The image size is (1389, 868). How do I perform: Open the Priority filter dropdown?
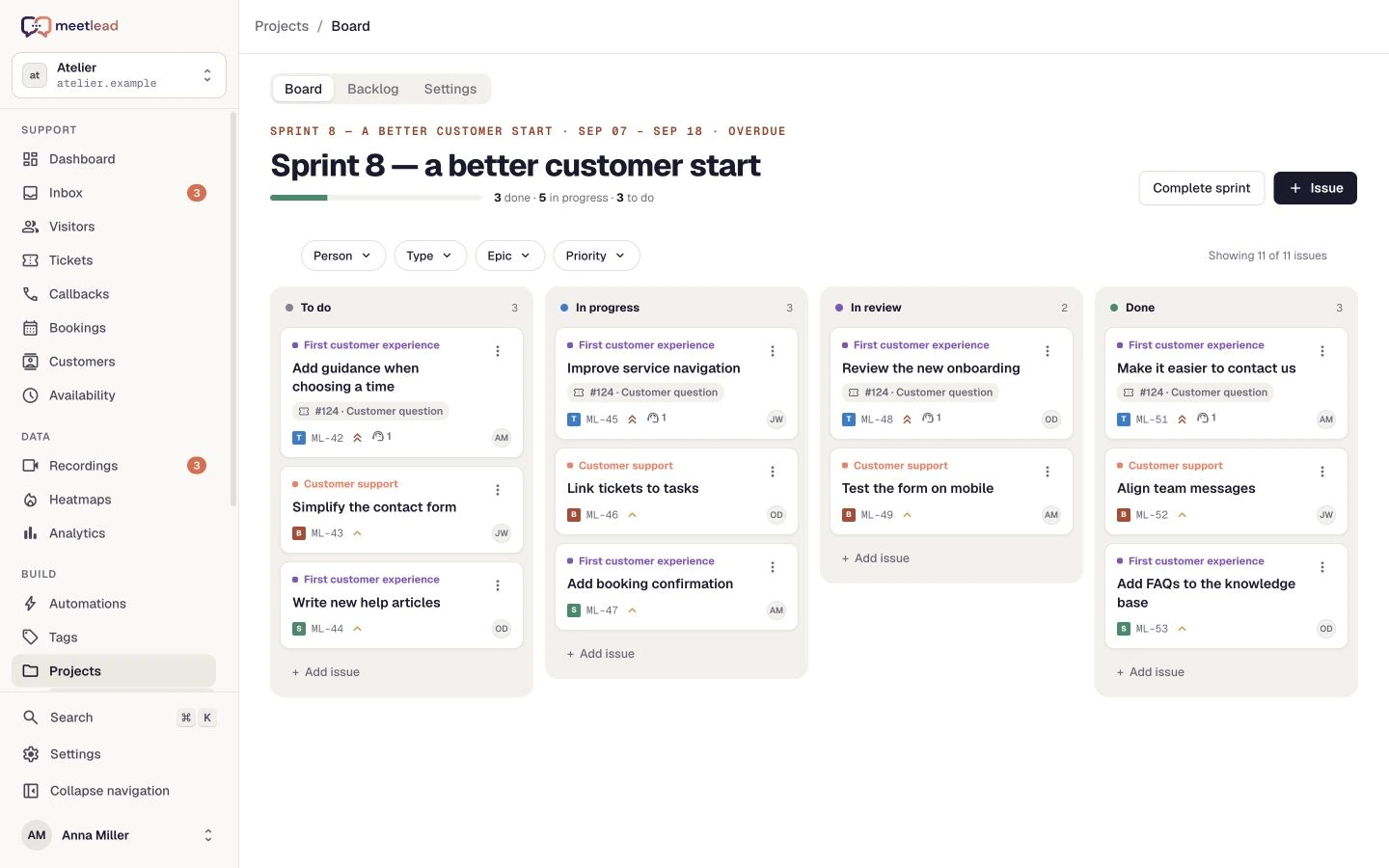pos(596,256)
